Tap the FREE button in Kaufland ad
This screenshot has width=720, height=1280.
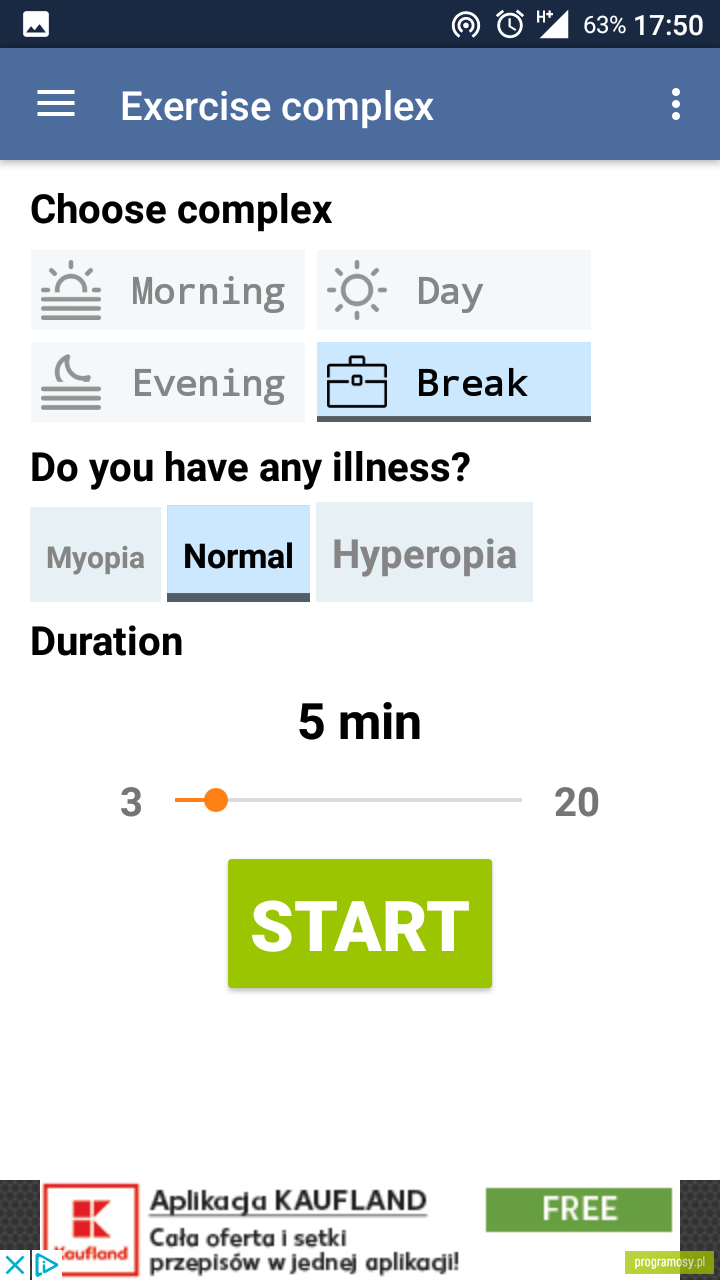tap(579, 1209)
